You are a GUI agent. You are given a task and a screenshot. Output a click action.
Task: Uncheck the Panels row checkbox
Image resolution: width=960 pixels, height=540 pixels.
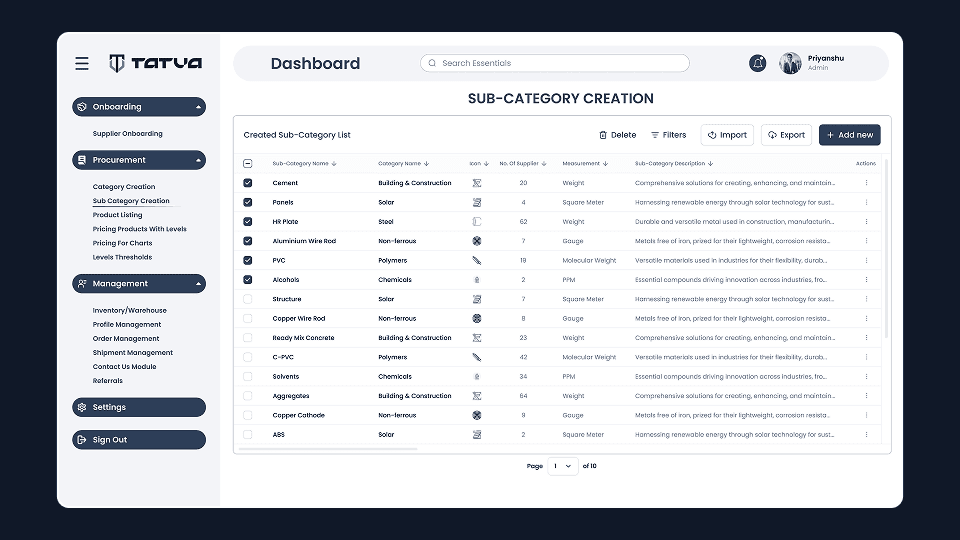[248, 202]
